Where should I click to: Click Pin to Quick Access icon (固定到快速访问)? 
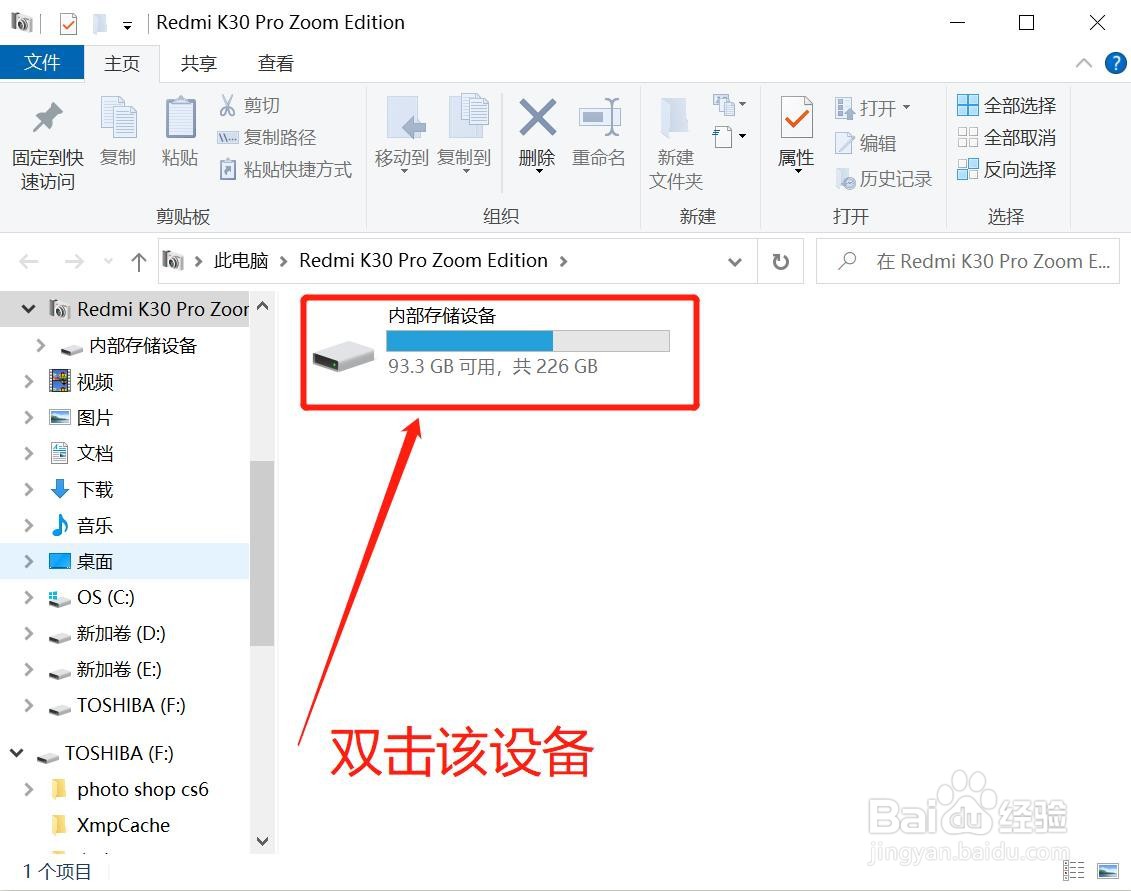click(x=48, y=118)
